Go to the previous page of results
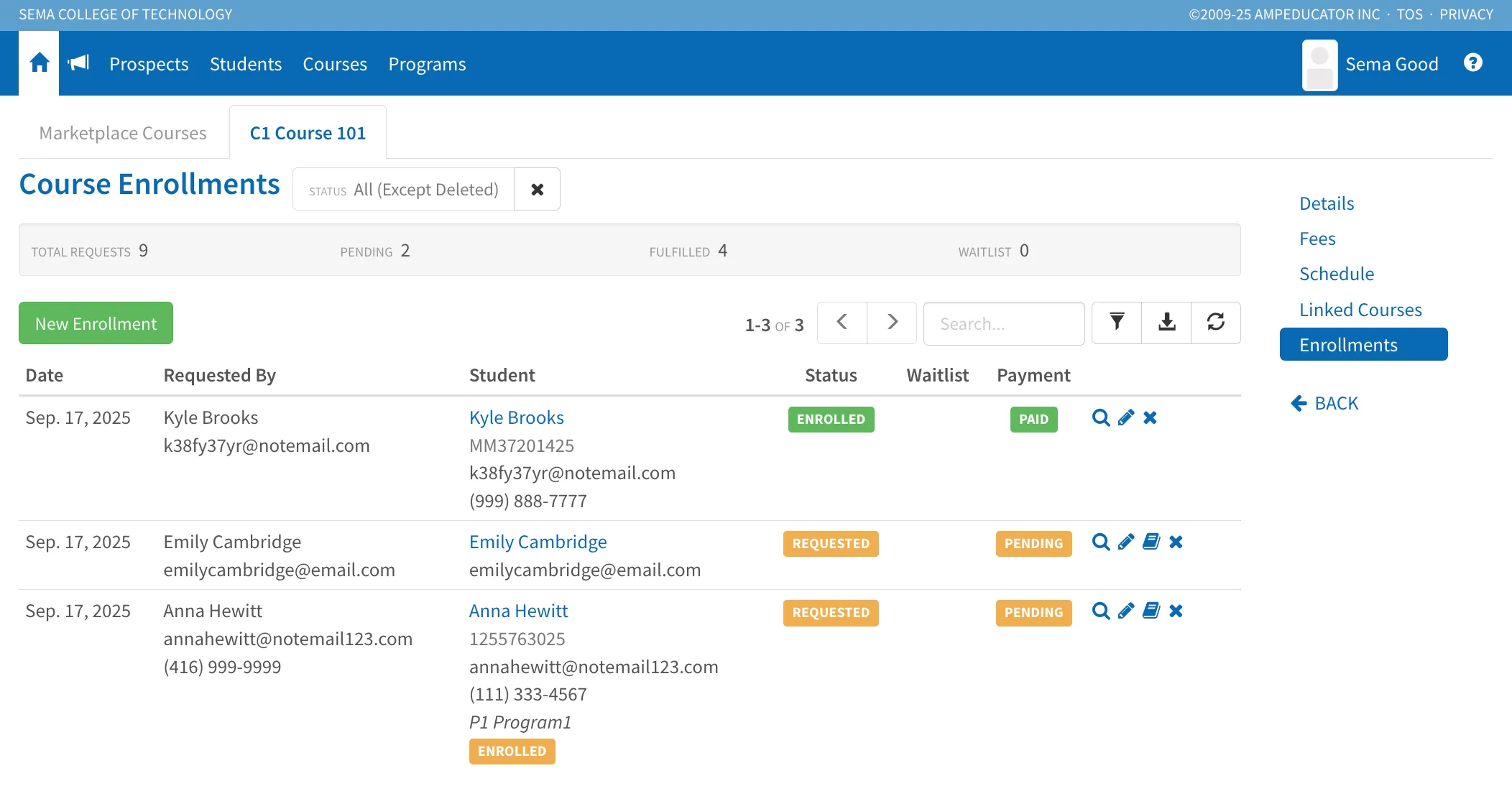The image size is (1512, 786). click(x=842, y=323)
